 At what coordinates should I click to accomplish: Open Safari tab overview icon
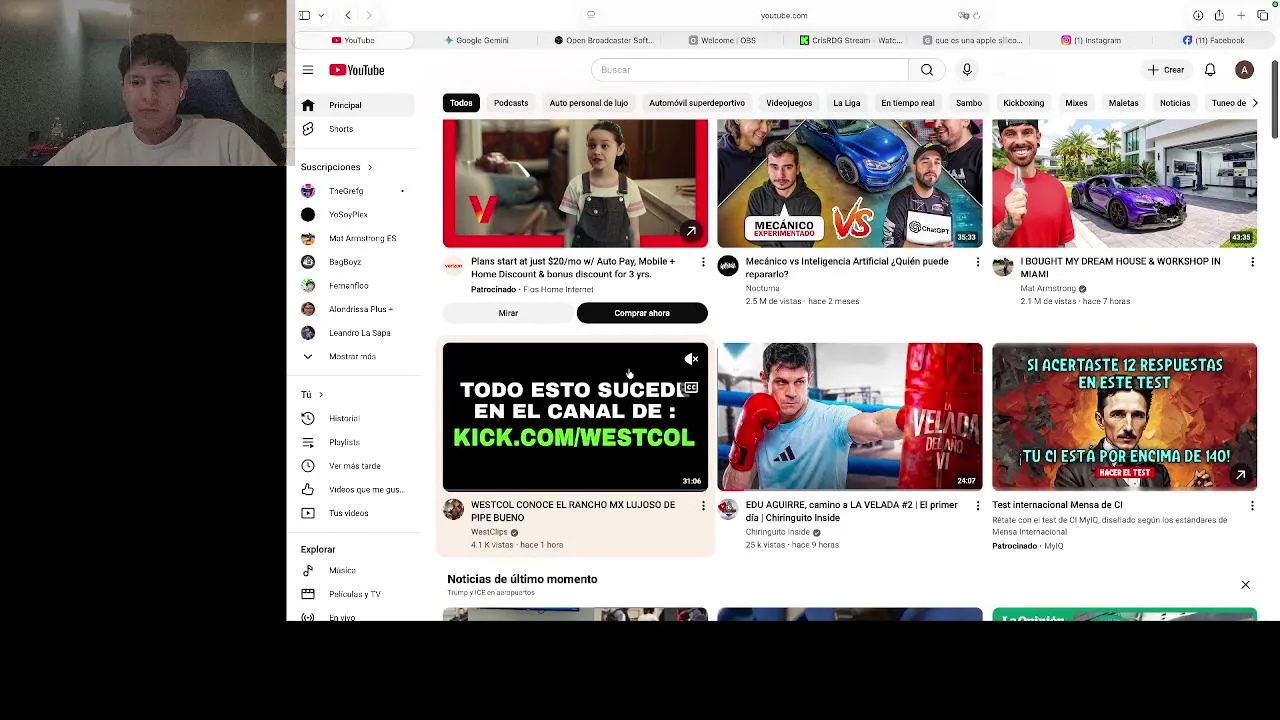1263,15
